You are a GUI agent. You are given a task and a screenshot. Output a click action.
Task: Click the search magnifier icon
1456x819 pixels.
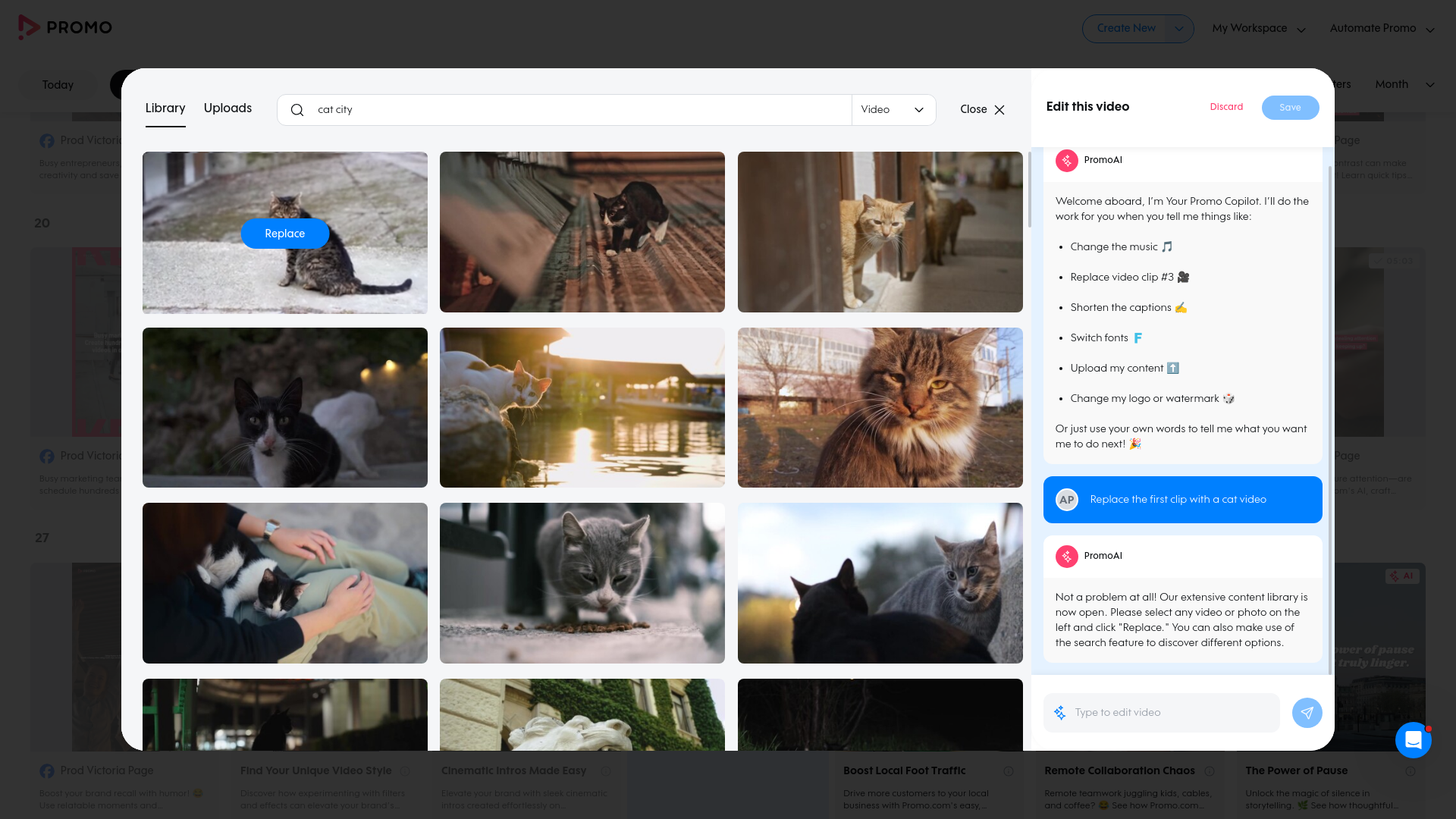(x=297, y=110)
